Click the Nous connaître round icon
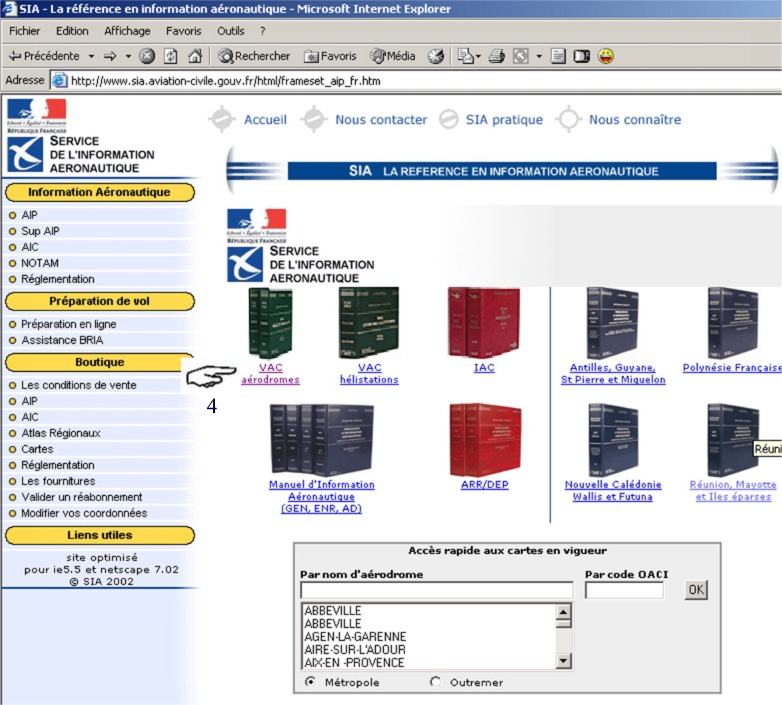The height and width of the screenshot is (705, 782). click(x=569, y=119)
